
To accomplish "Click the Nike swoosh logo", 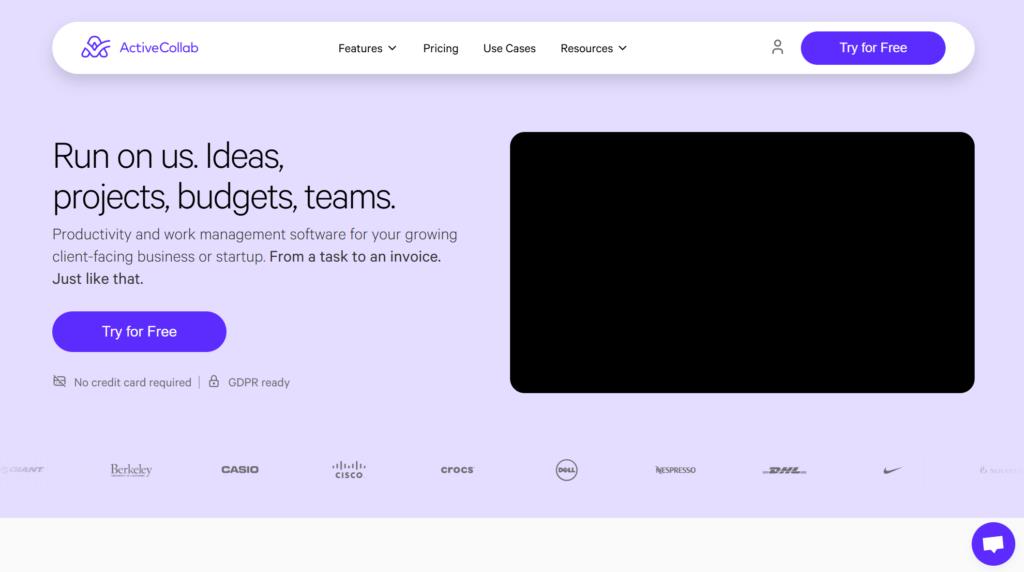I will pyautogui.click(x=892, y=469).
